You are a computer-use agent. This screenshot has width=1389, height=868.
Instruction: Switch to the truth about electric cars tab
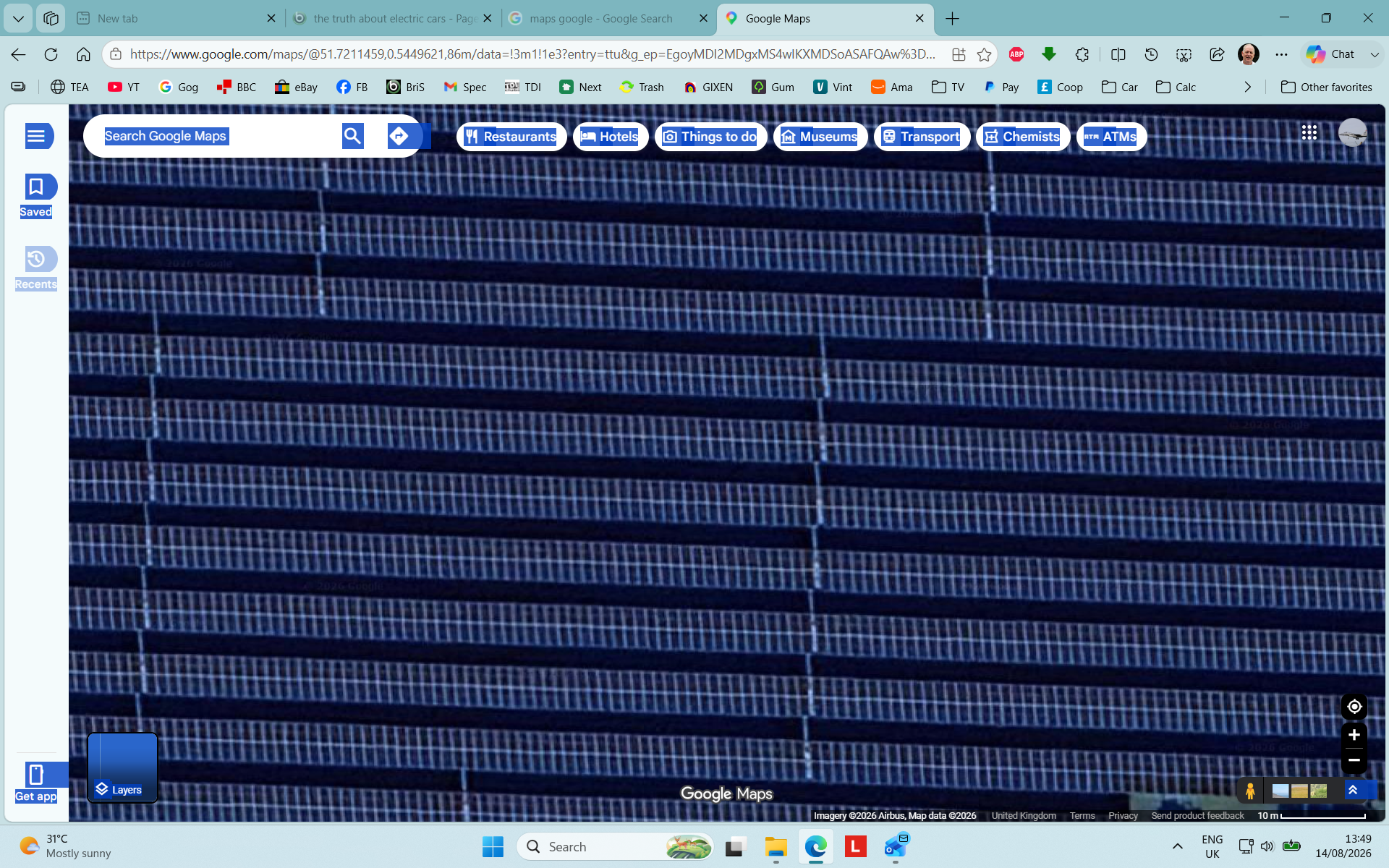[x=394, y=18]
